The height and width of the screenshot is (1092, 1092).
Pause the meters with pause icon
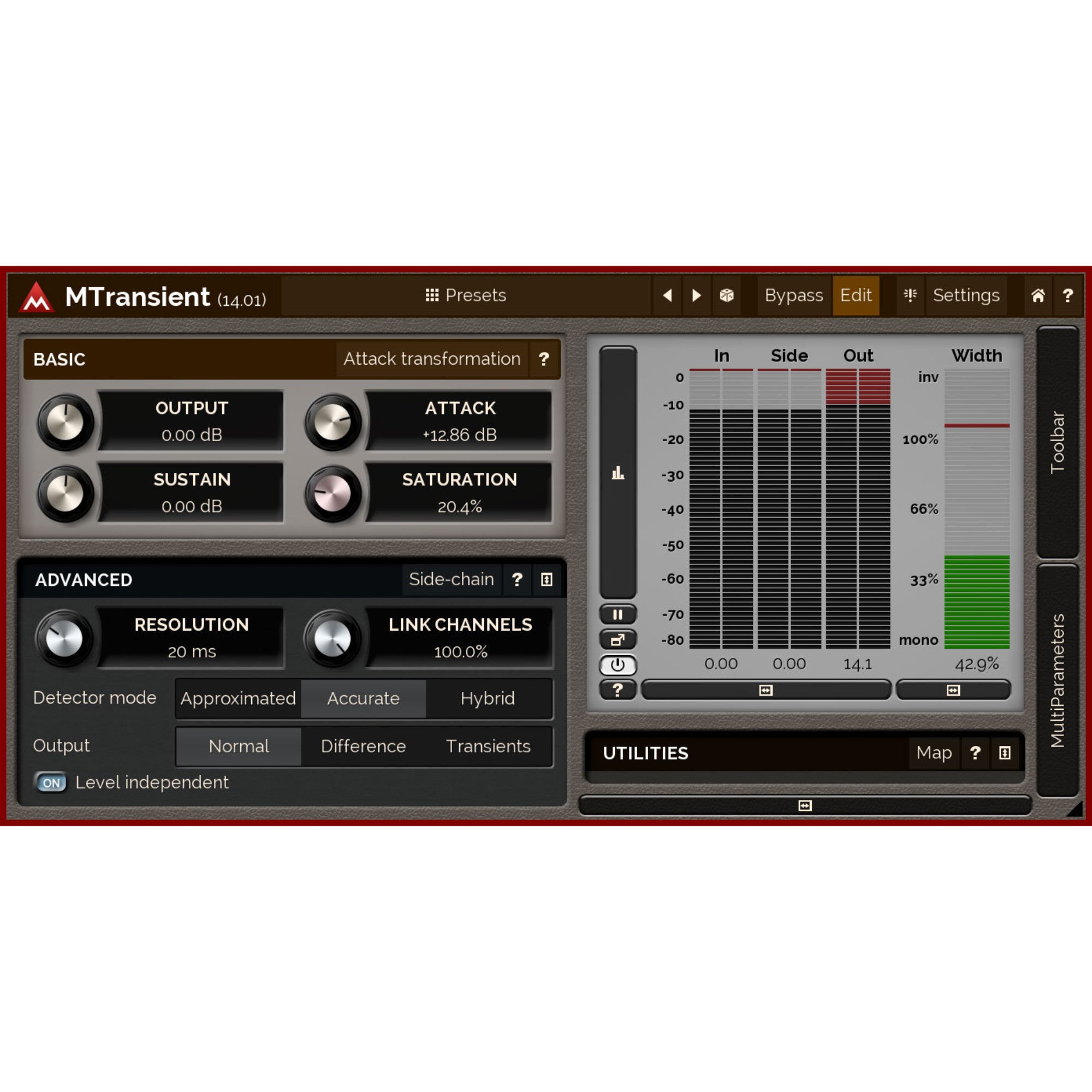[x=618, y=614]
